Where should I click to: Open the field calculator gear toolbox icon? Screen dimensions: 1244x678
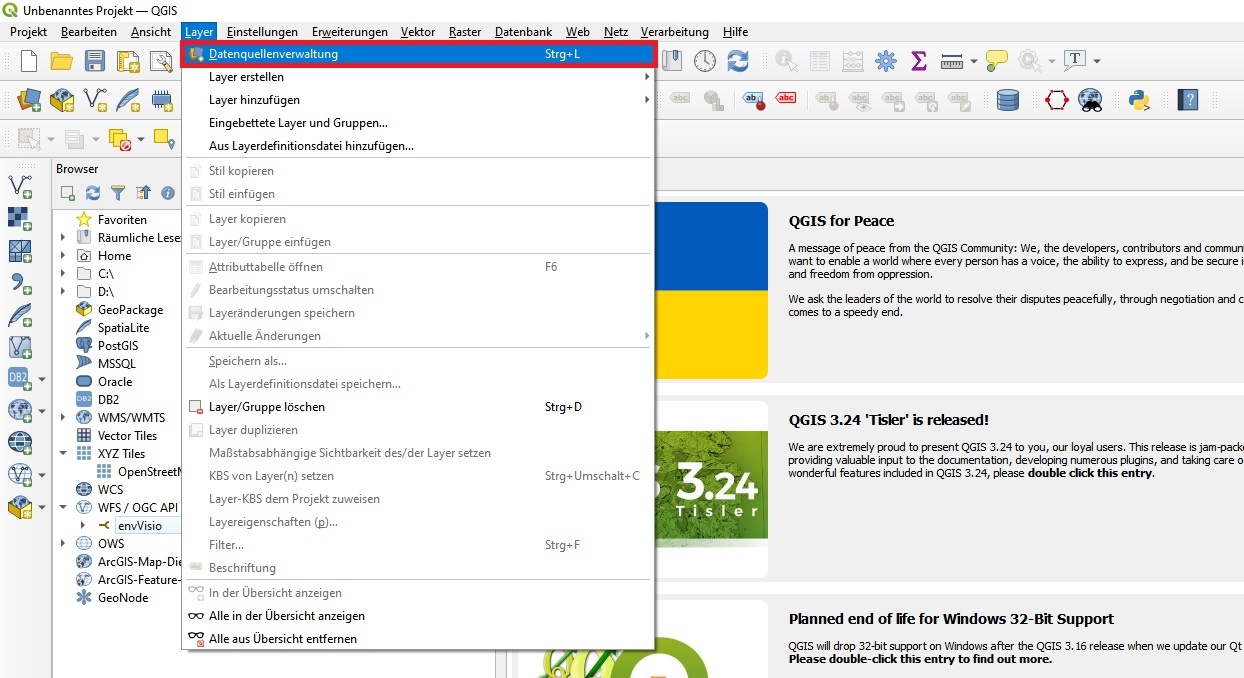click(x=885, y=61)
